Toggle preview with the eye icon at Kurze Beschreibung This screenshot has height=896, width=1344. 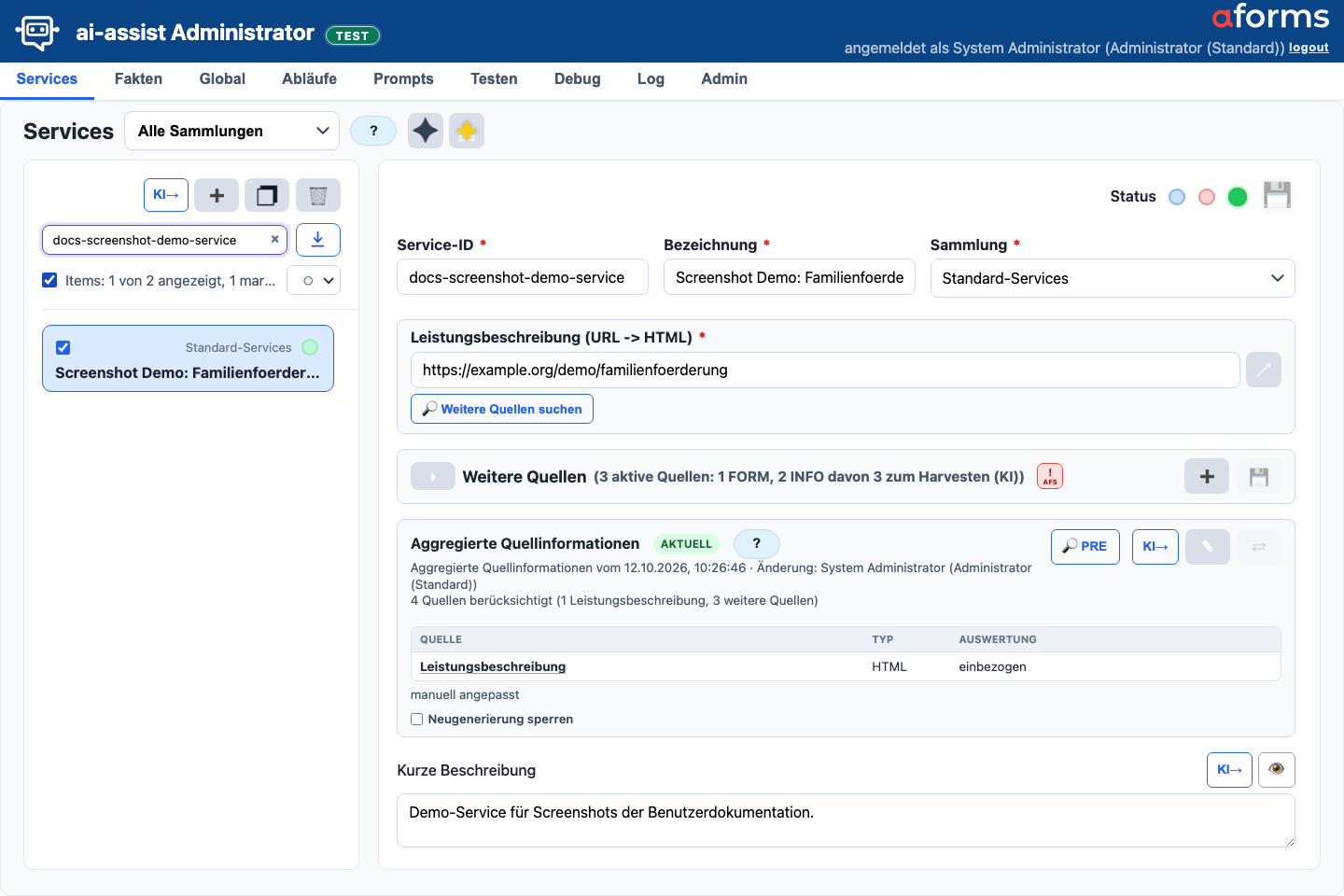pos(1277,770)
